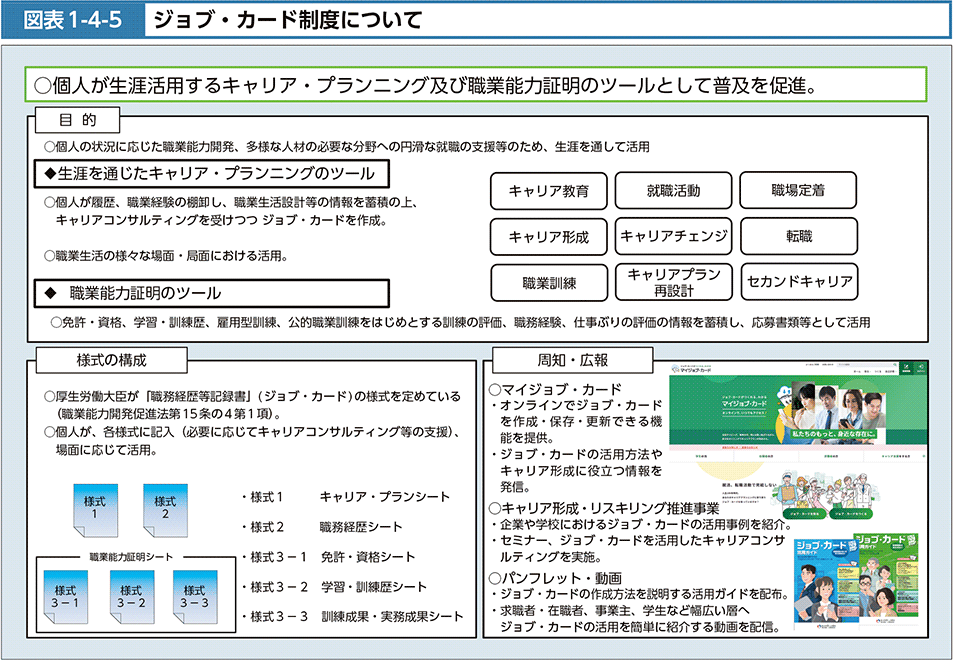
Task: Select the キャリアチェンジ box
Action: tap(673, 236)
